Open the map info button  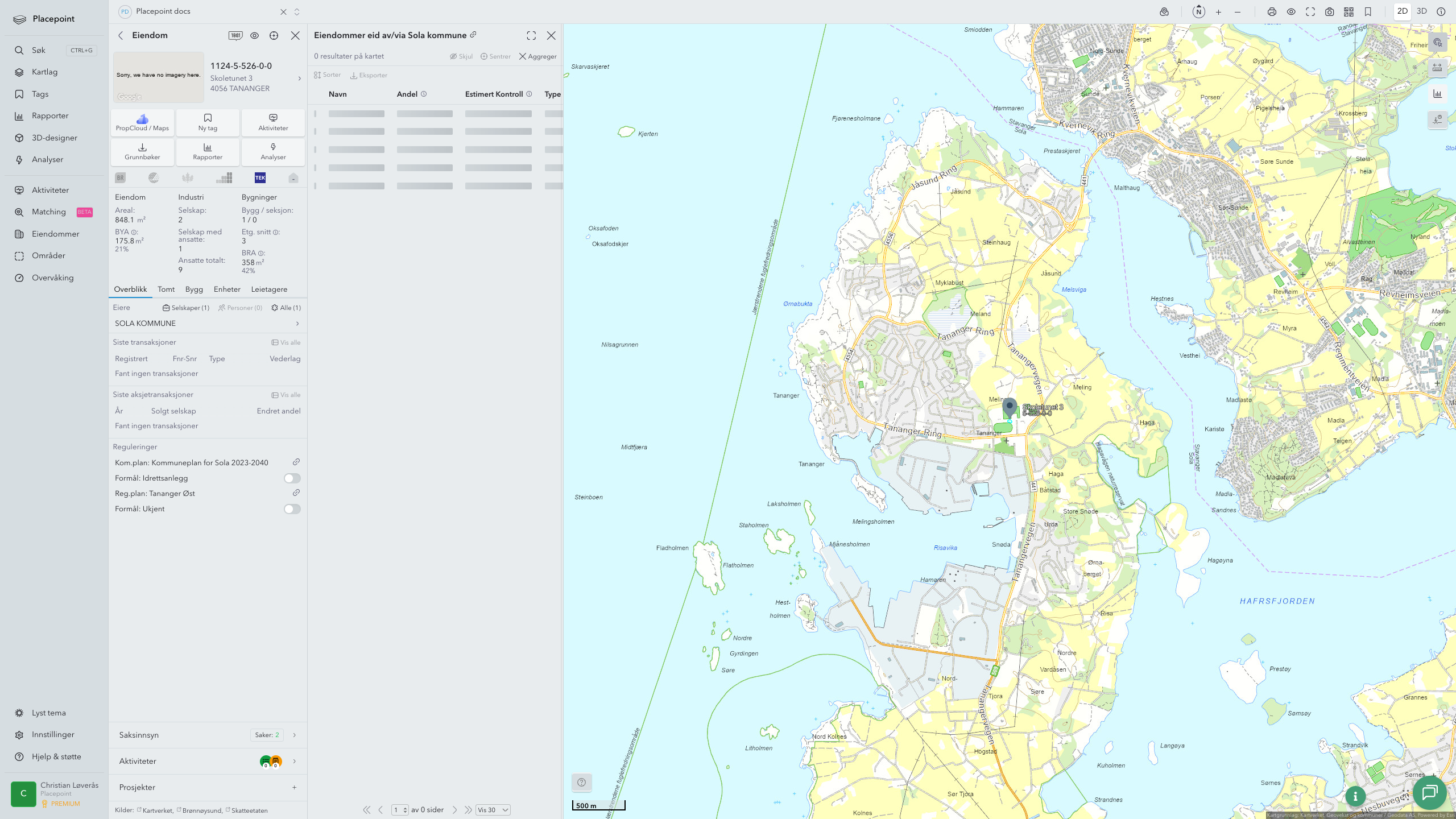(x=1355, y=796)
